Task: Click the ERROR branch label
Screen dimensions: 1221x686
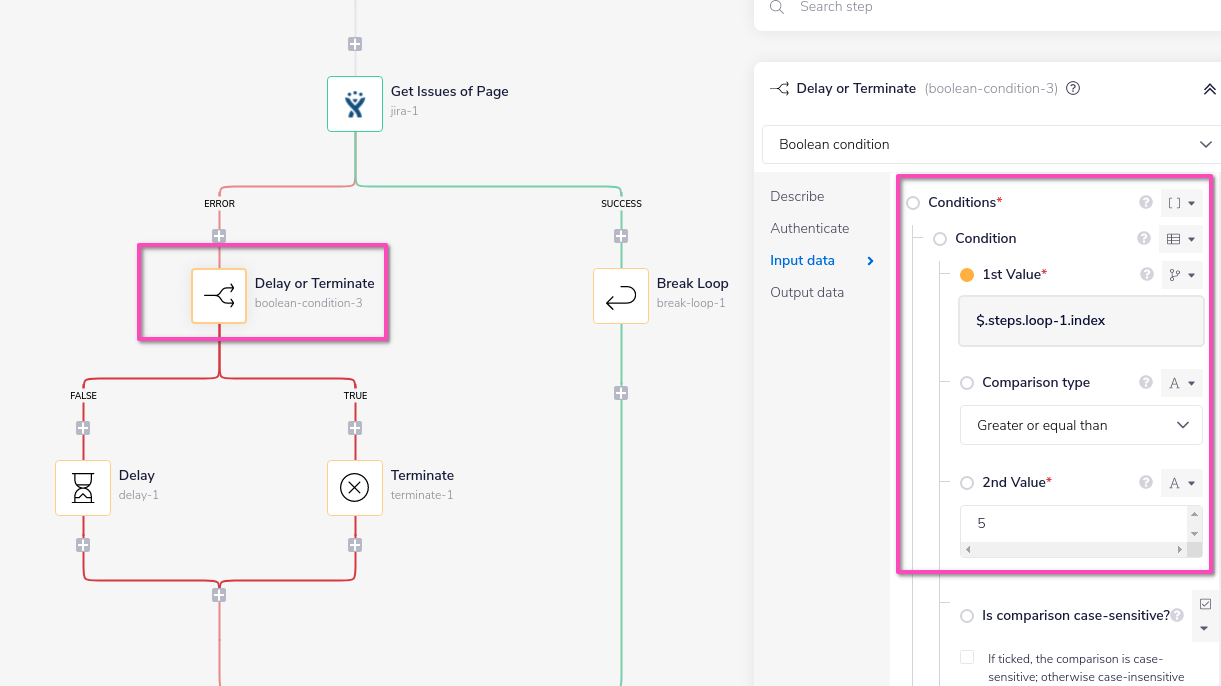Action: (219, 204)
